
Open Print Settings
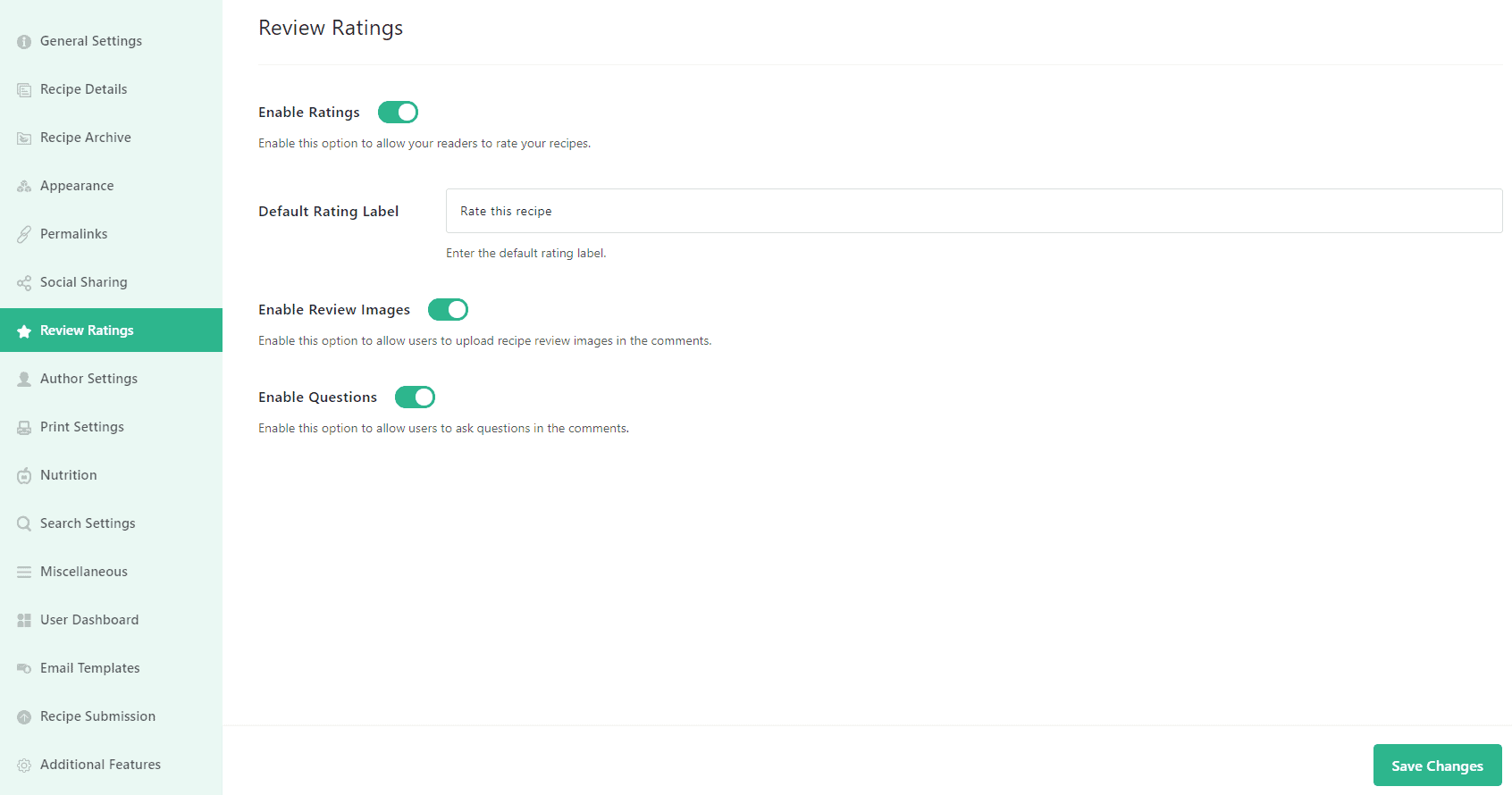coord(111,427)
